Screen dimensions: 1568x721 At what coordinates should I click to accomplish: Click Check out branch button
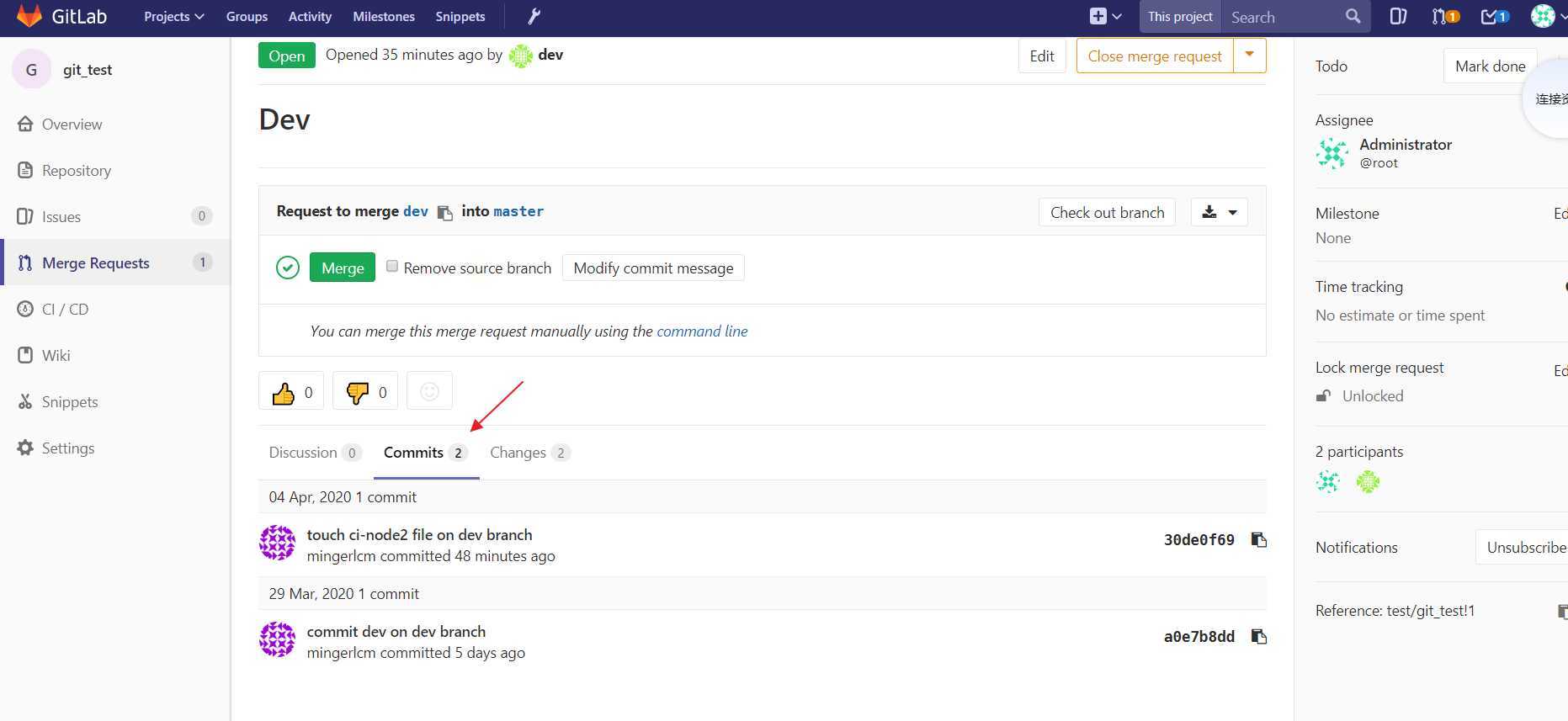click(x=1107, y=213)
